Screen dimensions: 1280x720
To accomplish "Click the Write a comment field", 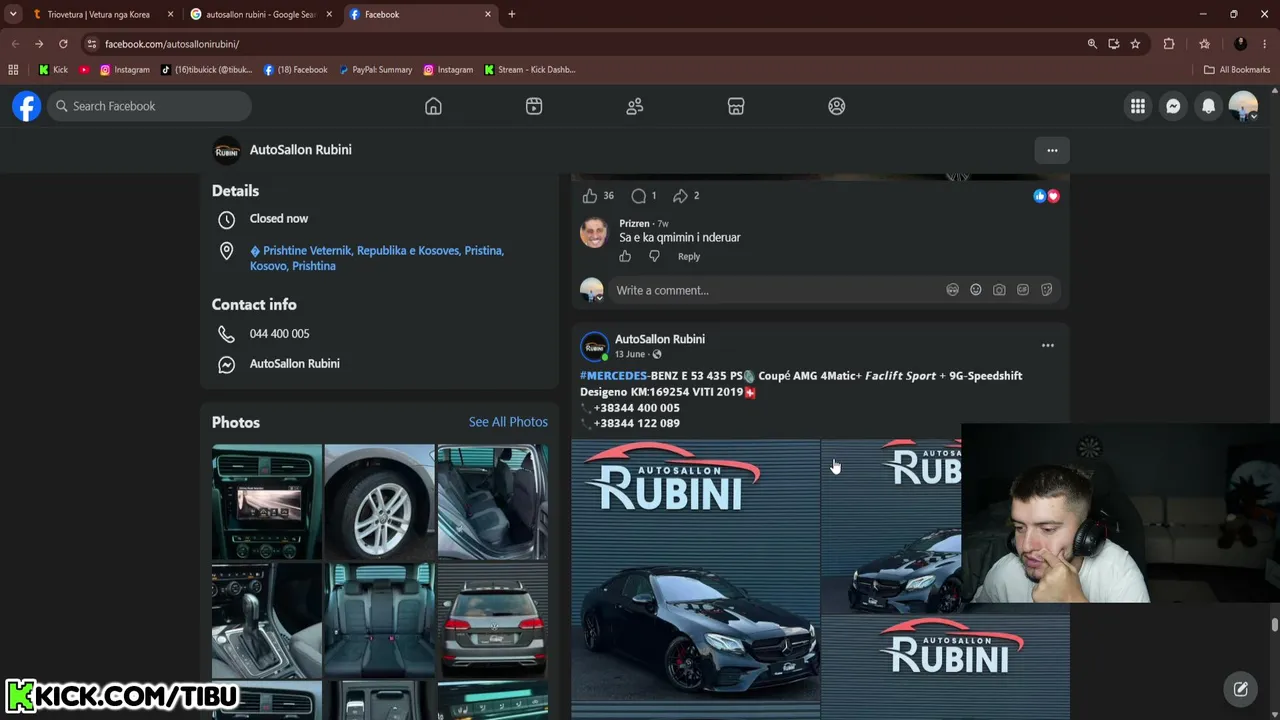I will 776,290.
